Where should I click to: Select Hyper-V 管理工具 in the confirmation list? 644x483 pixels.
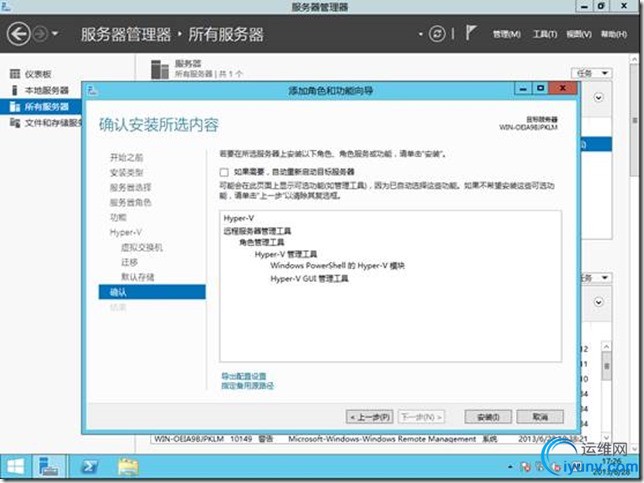(285, 254)
